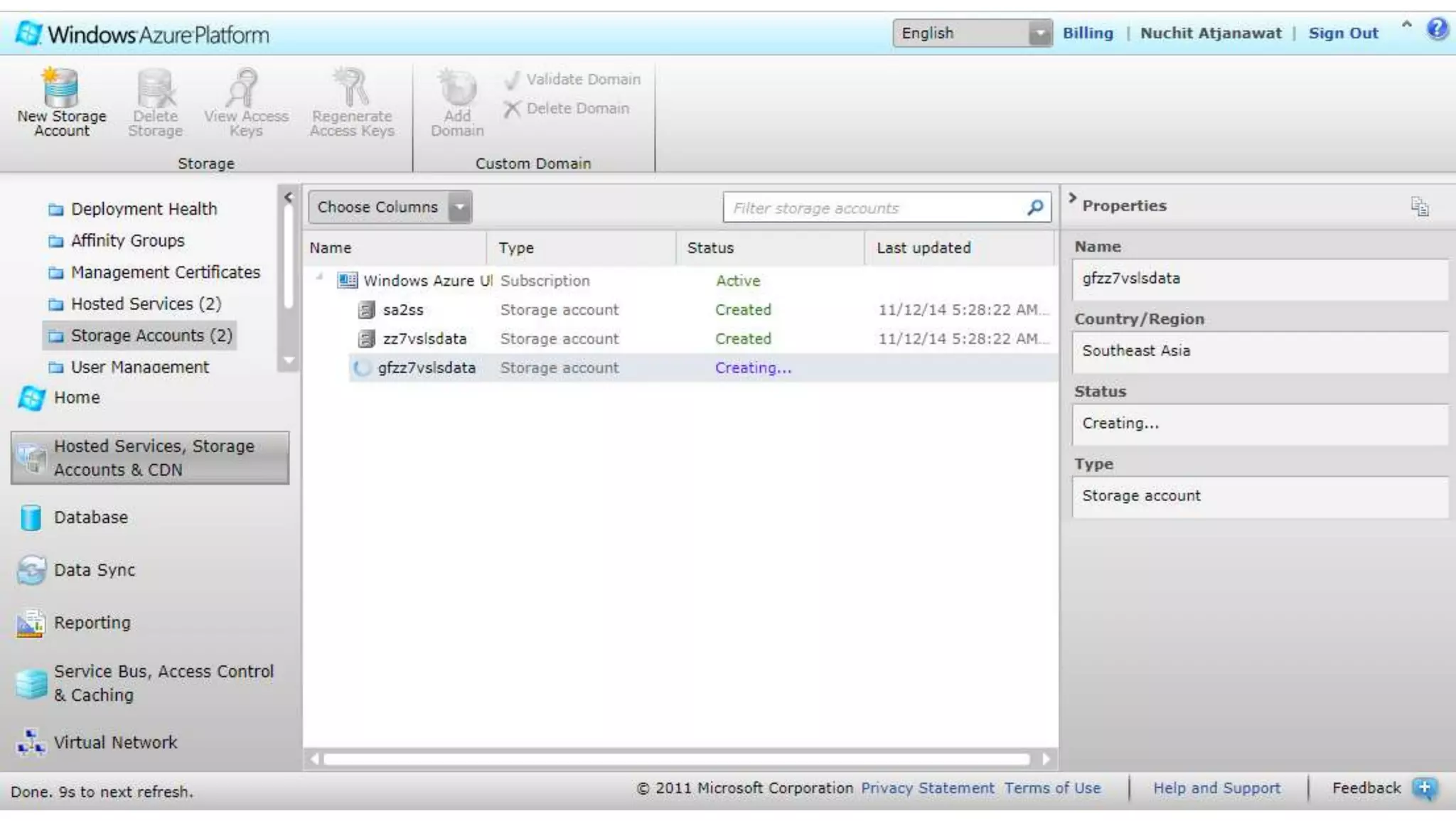Open the Virtual Network section
1456x821 pixels.
coord(115,742)
